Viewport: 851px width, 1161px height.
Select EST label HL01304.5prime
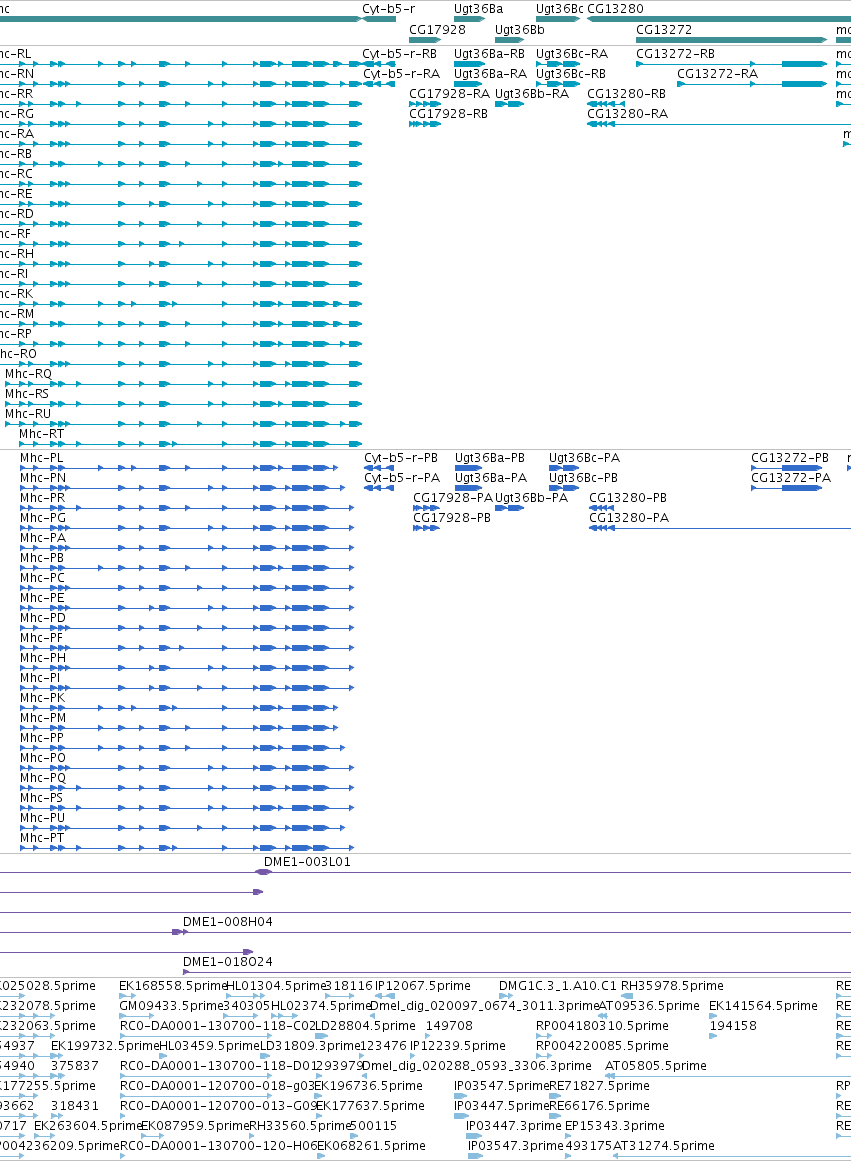276,986
